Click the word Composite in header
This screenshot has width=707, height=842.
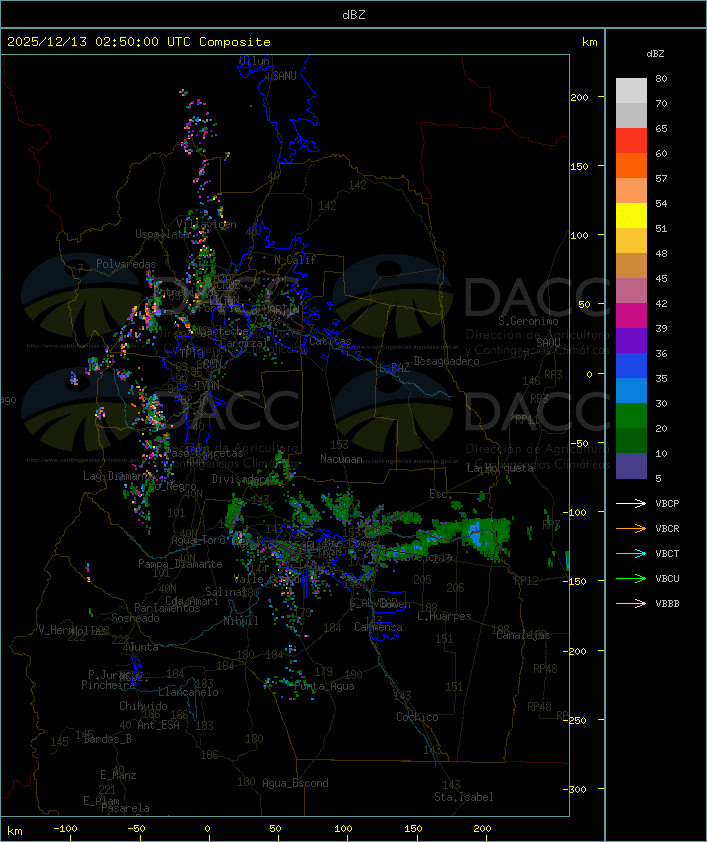pyautogui.click(x=235, y=42)
